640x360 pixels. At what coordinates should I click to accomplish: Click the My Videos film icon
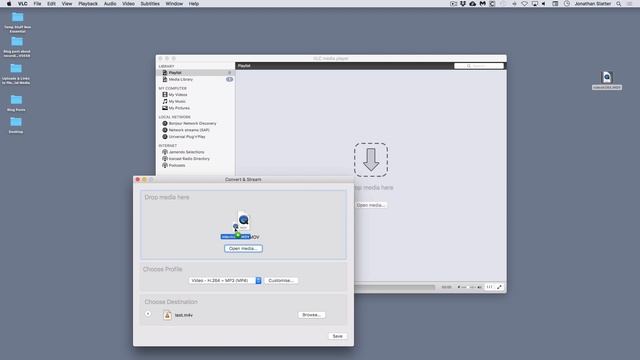tap(165, 95)
